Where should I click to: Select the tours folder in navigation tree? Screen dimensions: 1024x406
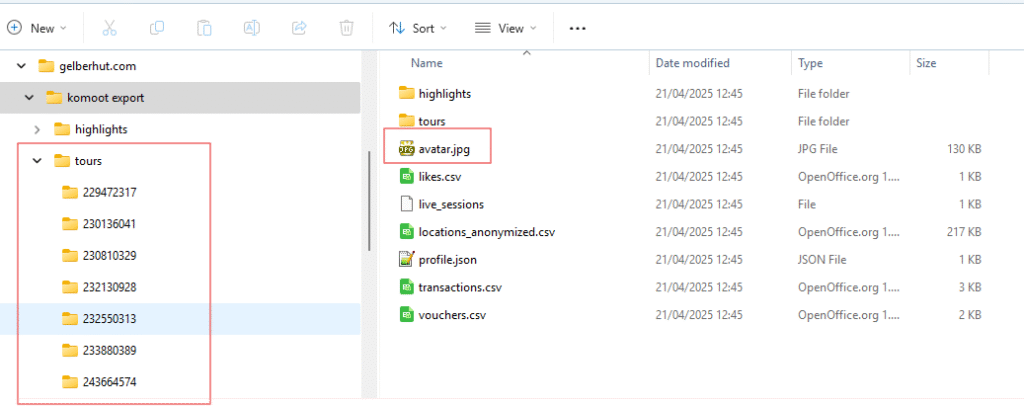pos(88,161)
